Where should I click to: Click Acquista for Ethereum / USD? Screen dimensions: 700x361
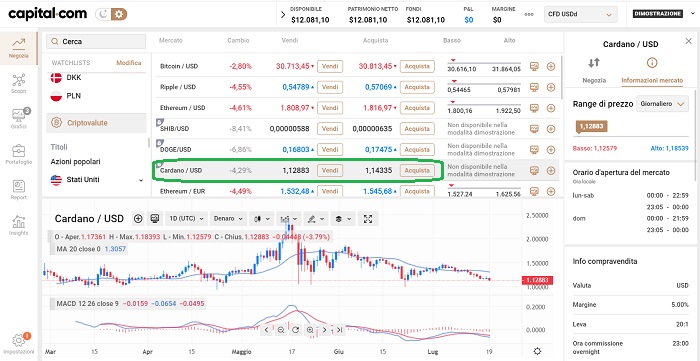(417, 108)
